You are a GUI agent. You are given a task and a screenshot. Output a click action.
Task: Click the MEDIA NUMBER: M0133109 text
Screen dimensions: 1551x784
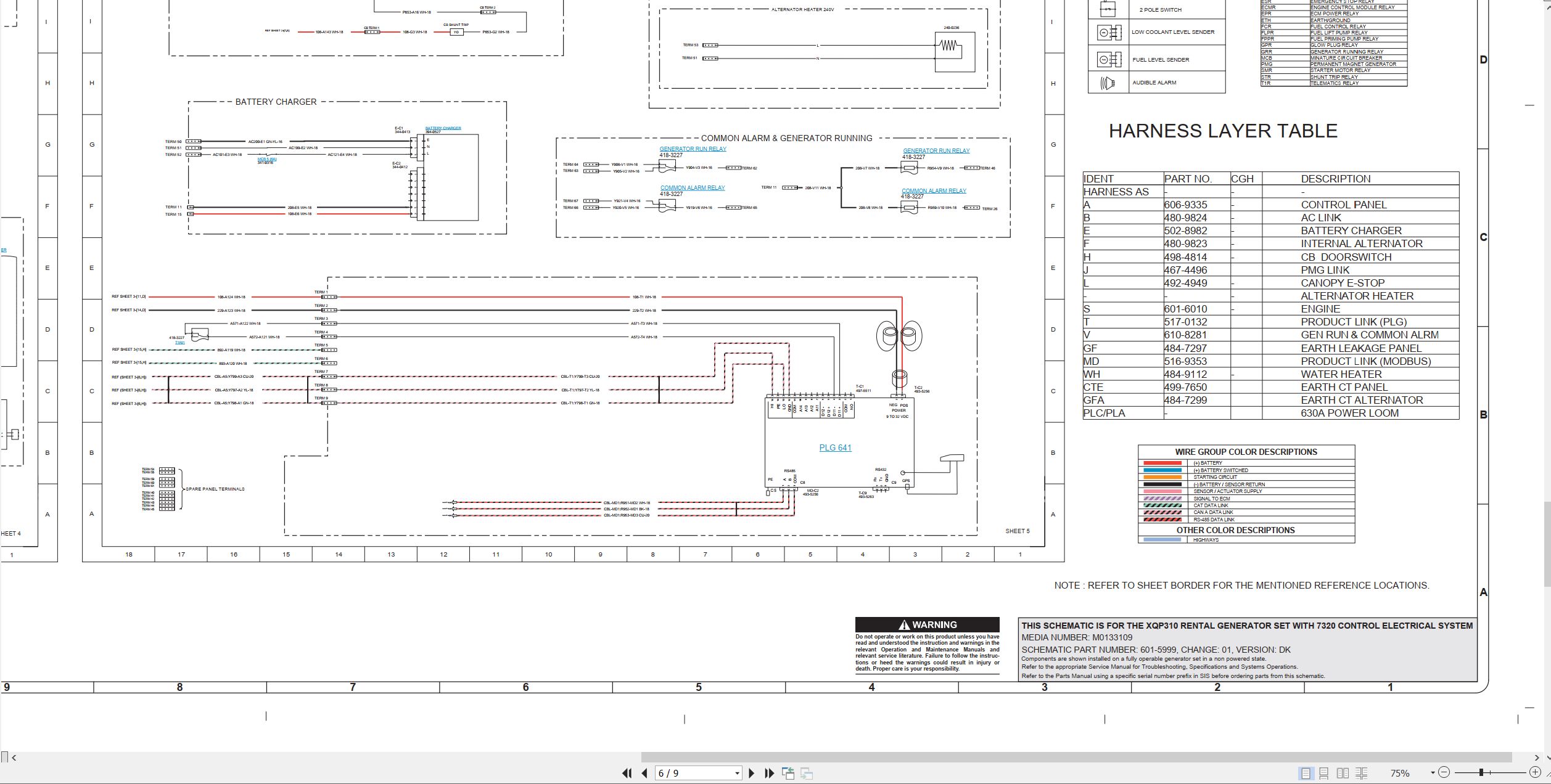(x=1077, y=637)
